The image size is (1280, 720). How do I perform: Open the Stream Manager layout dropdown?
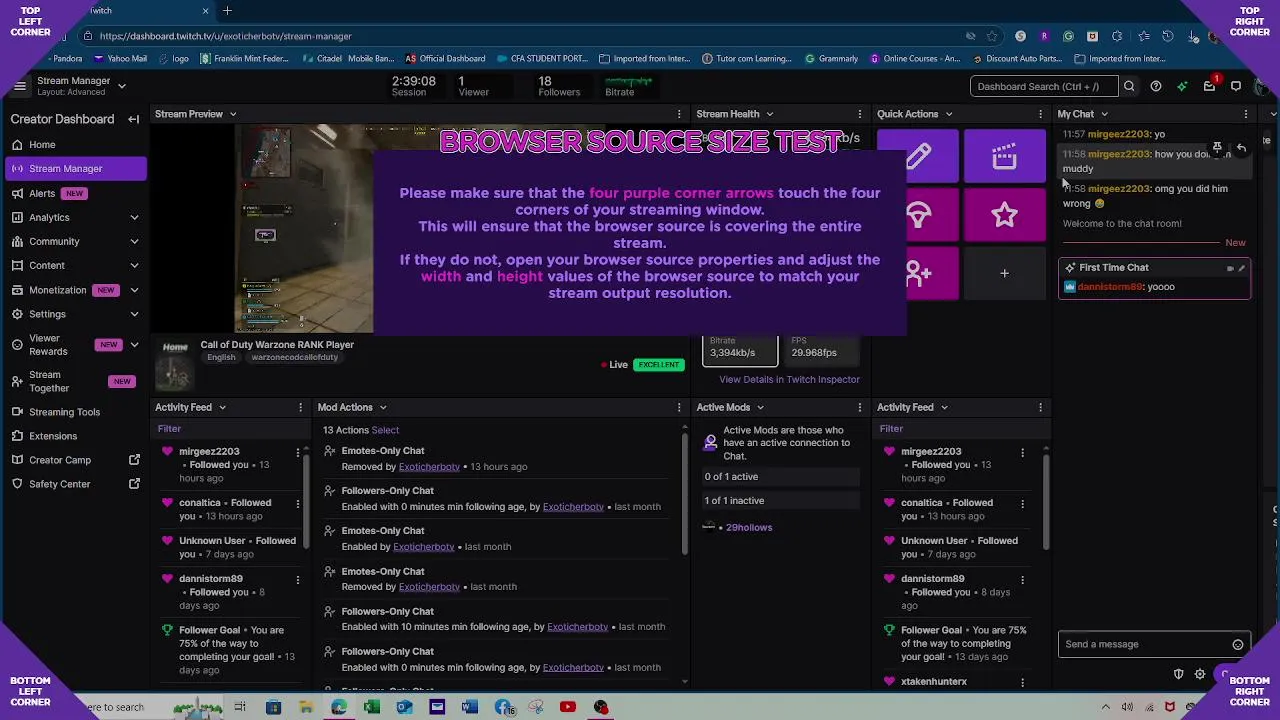click(x=122, y=86)
